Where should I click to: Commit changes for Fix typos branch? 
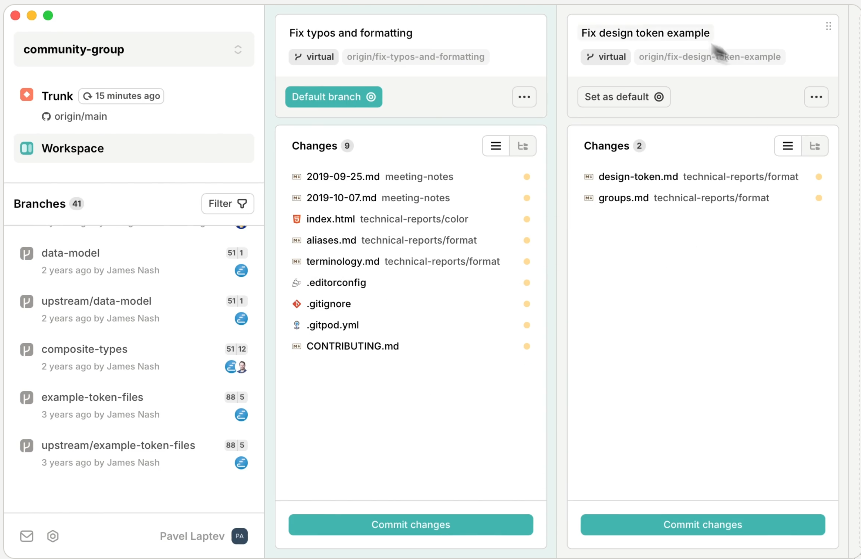410,525
